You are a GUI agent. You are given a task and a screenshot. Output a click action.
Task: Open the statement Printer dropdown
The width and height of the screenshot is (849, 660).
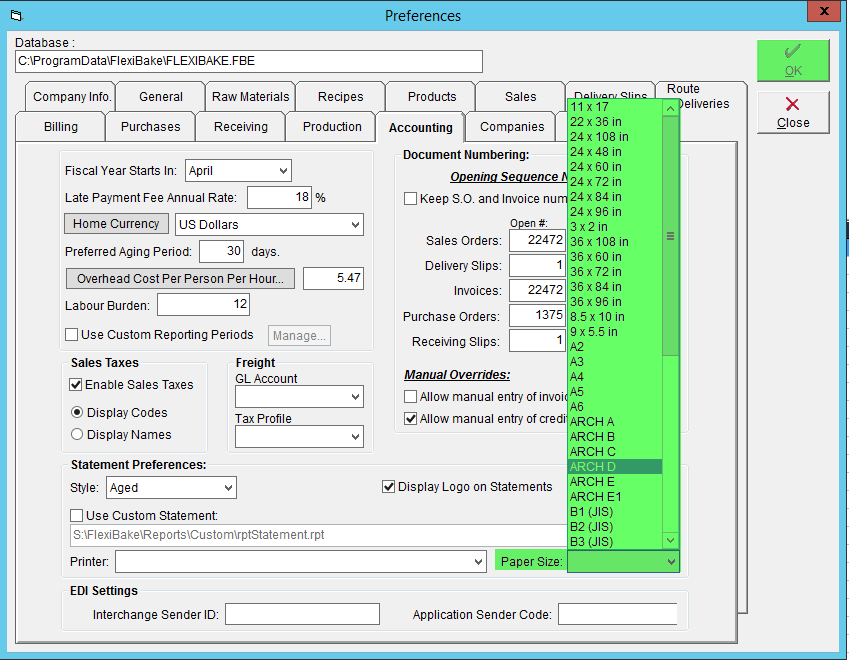tap(478, 562)
